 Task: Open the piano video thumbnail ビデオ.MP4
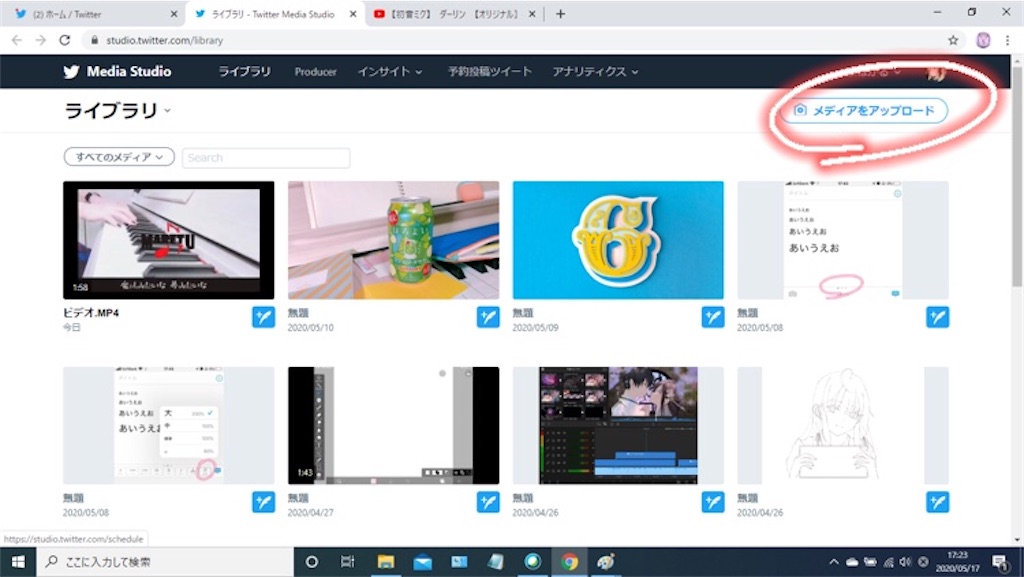tap(168, 240)
